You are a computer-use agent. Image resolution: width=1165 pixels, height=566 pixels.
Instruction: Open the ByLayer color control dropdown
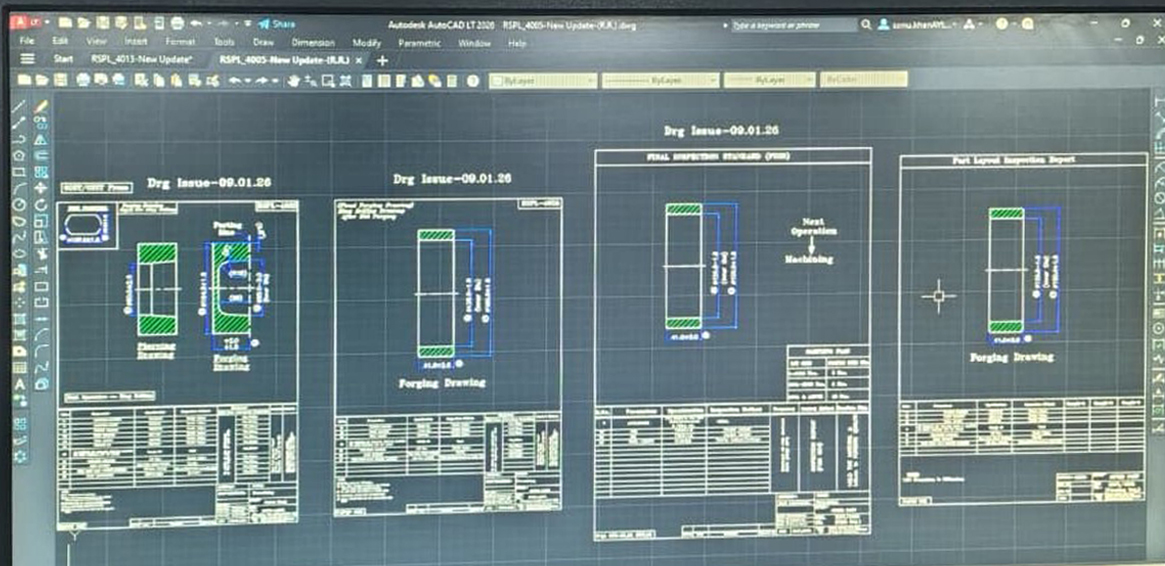[x=543, y=79]
